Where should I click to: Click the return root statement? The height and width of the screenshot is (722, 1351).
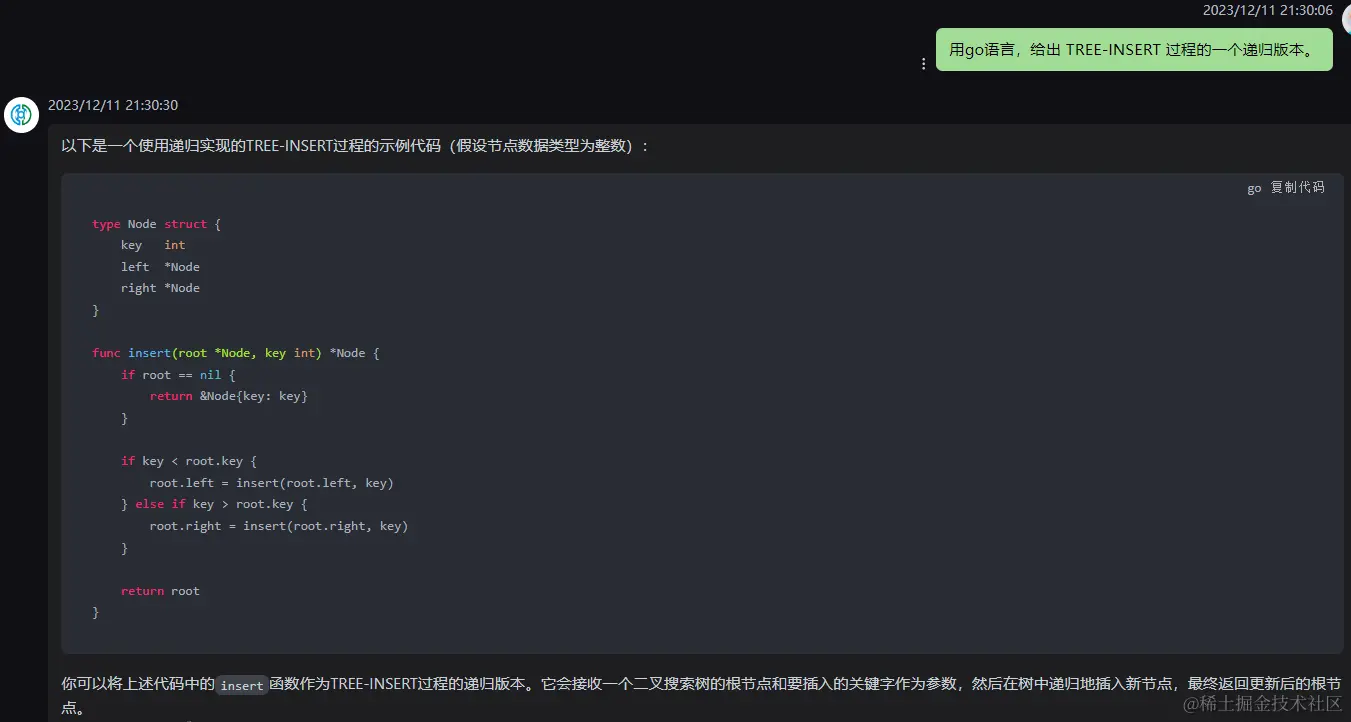pyautogui.click(x=160, y=590)
